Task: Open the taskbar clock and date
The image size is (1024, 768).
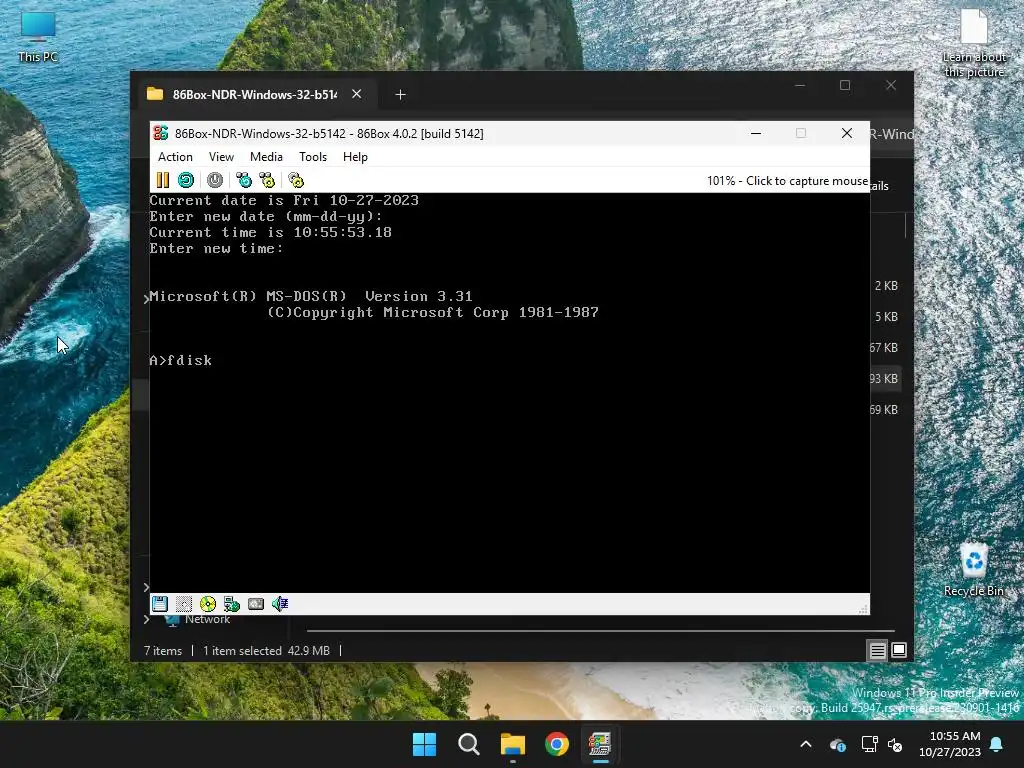Action: tap(950, 744)
